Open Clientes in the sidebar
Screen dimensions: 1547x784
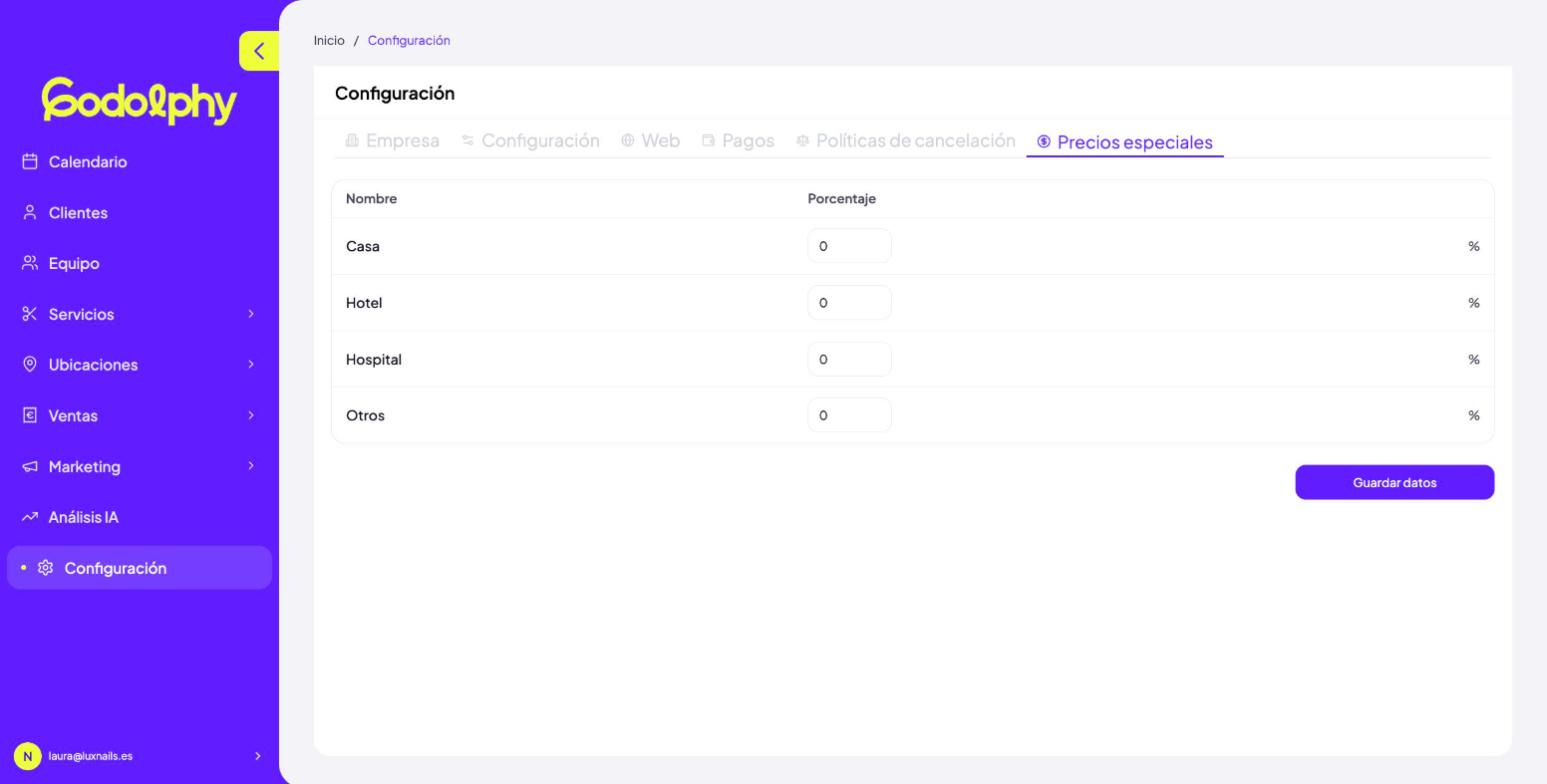(78, 213)
